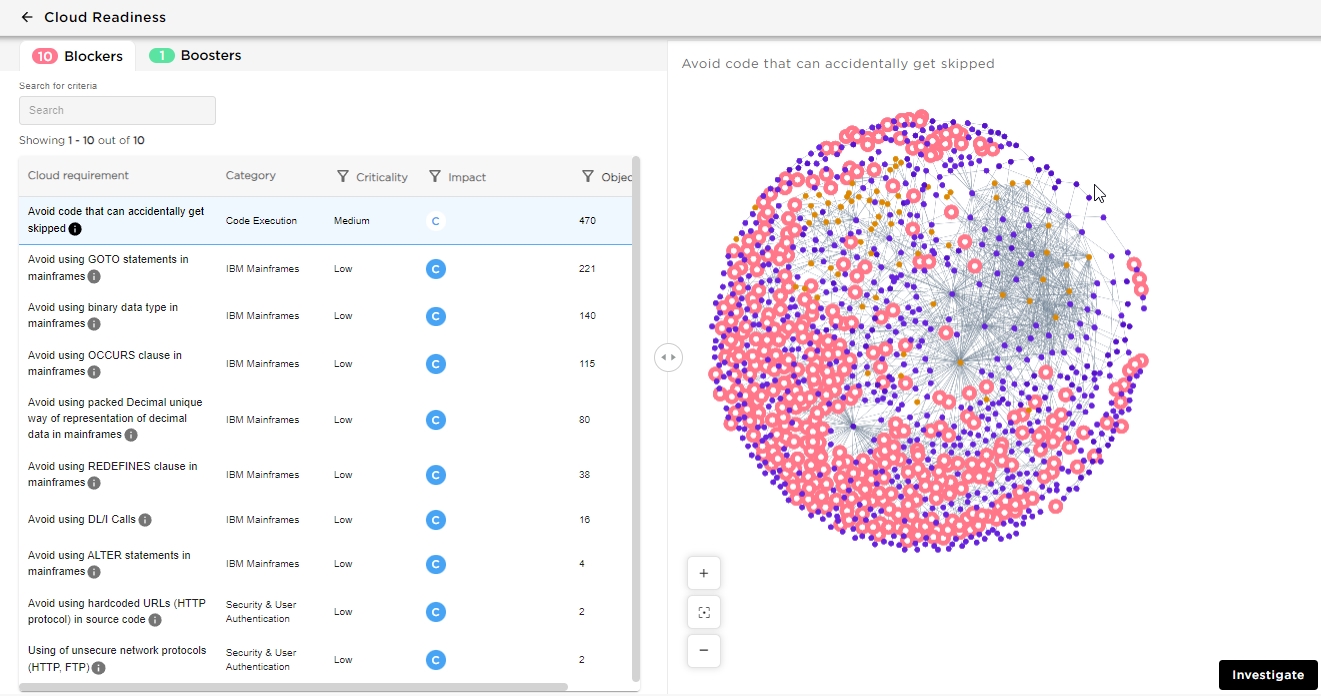Click info icon for binary data type requirement

click(94, 324)
